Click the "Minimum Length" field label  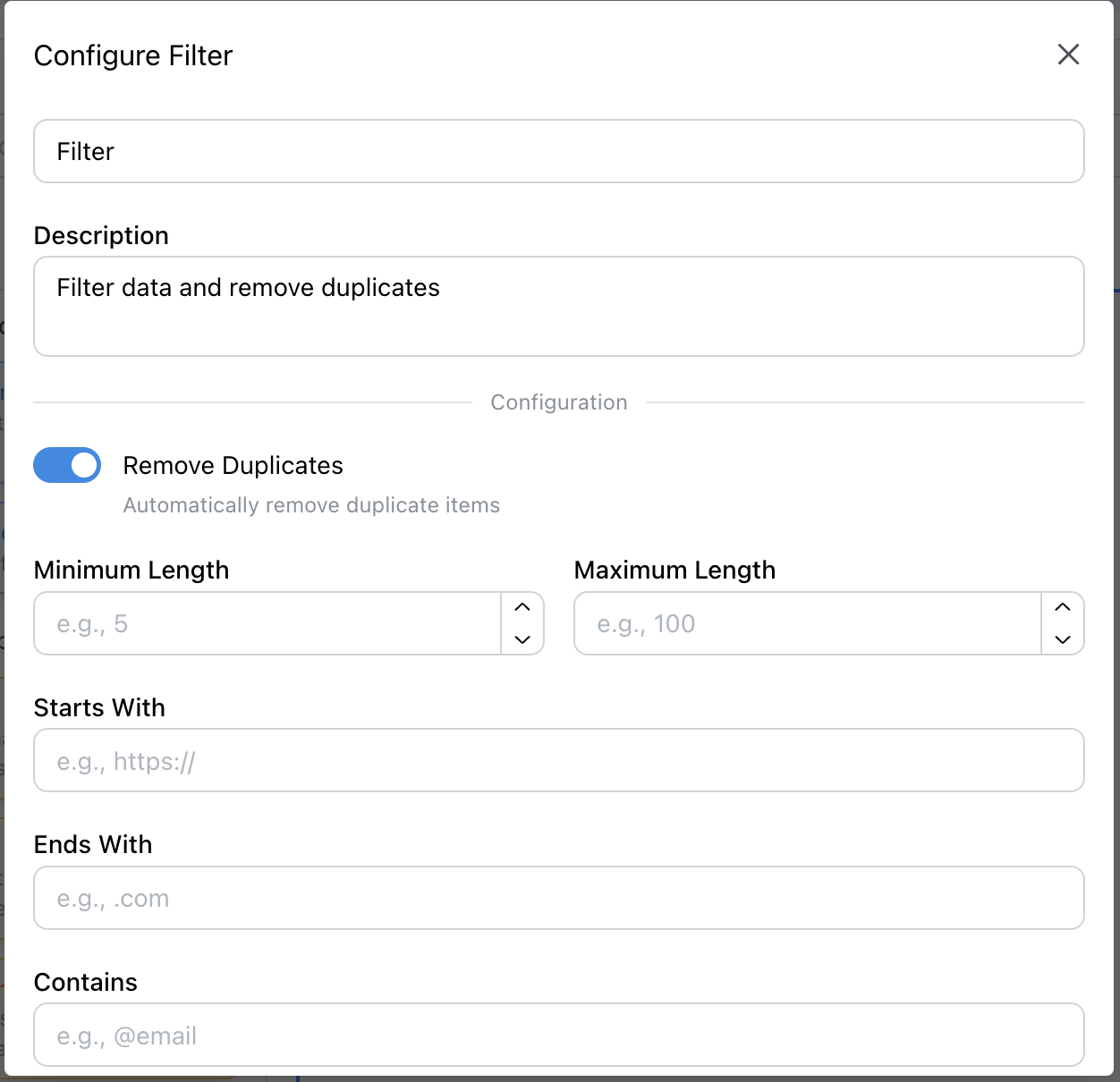tap(132, 570)
